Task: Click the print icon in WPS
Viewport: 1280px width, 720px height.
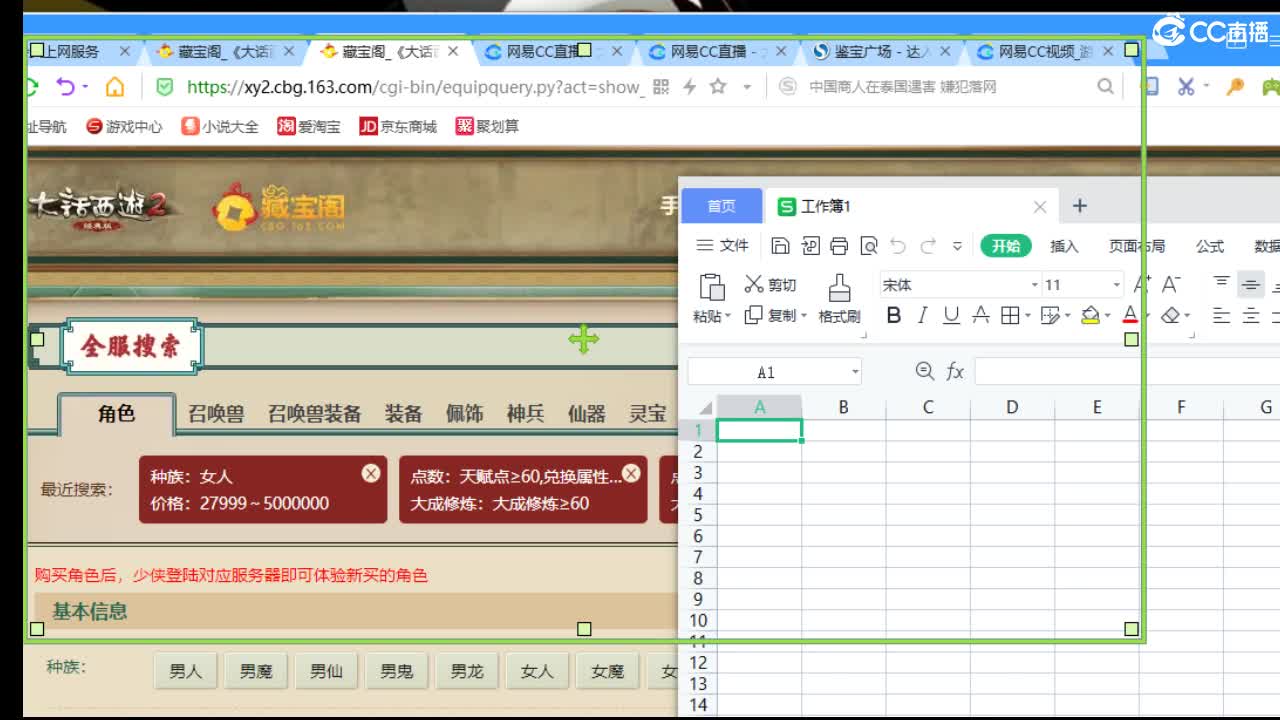Action: [839, 246]
